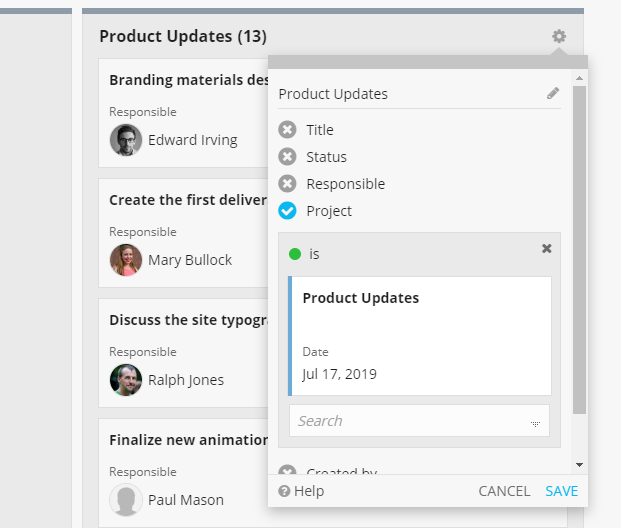This screenshot has height=528, width=621.
Task: Click the gear settings icon for Product Updates
Action: (x=559, y=37)
